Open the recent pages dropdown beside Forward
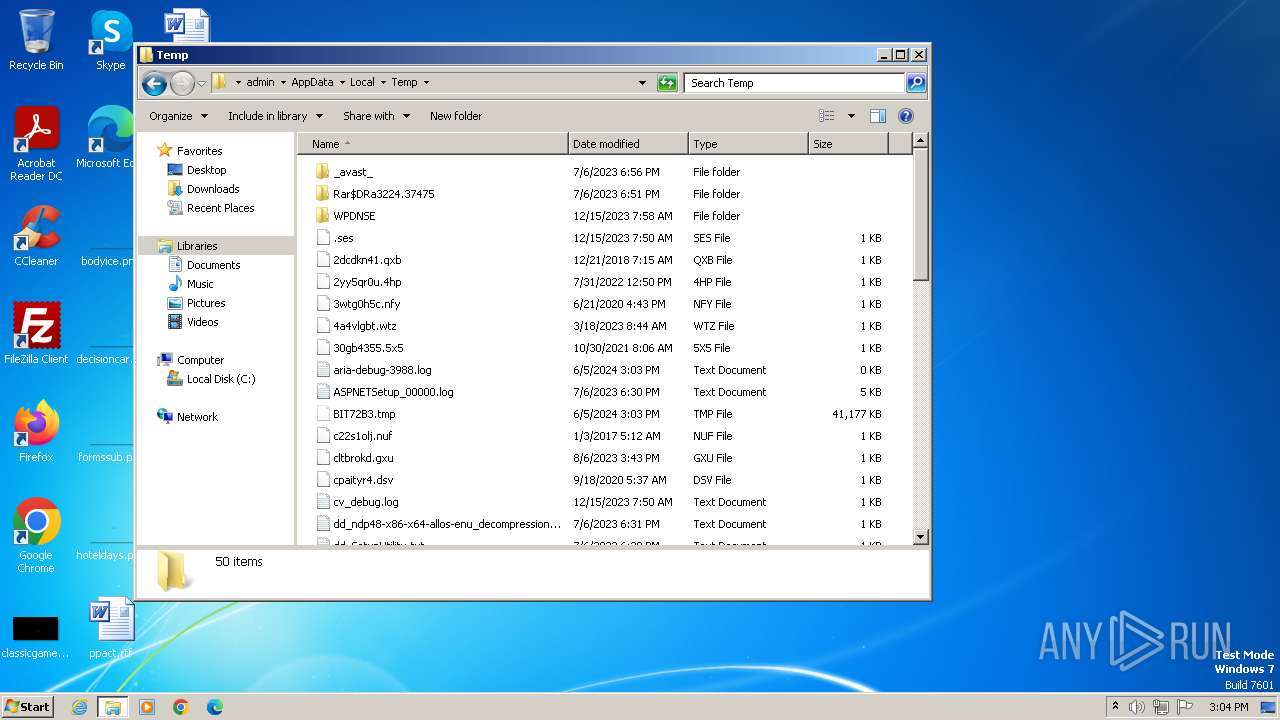1280x720 pixels. (x=201, y=83)
